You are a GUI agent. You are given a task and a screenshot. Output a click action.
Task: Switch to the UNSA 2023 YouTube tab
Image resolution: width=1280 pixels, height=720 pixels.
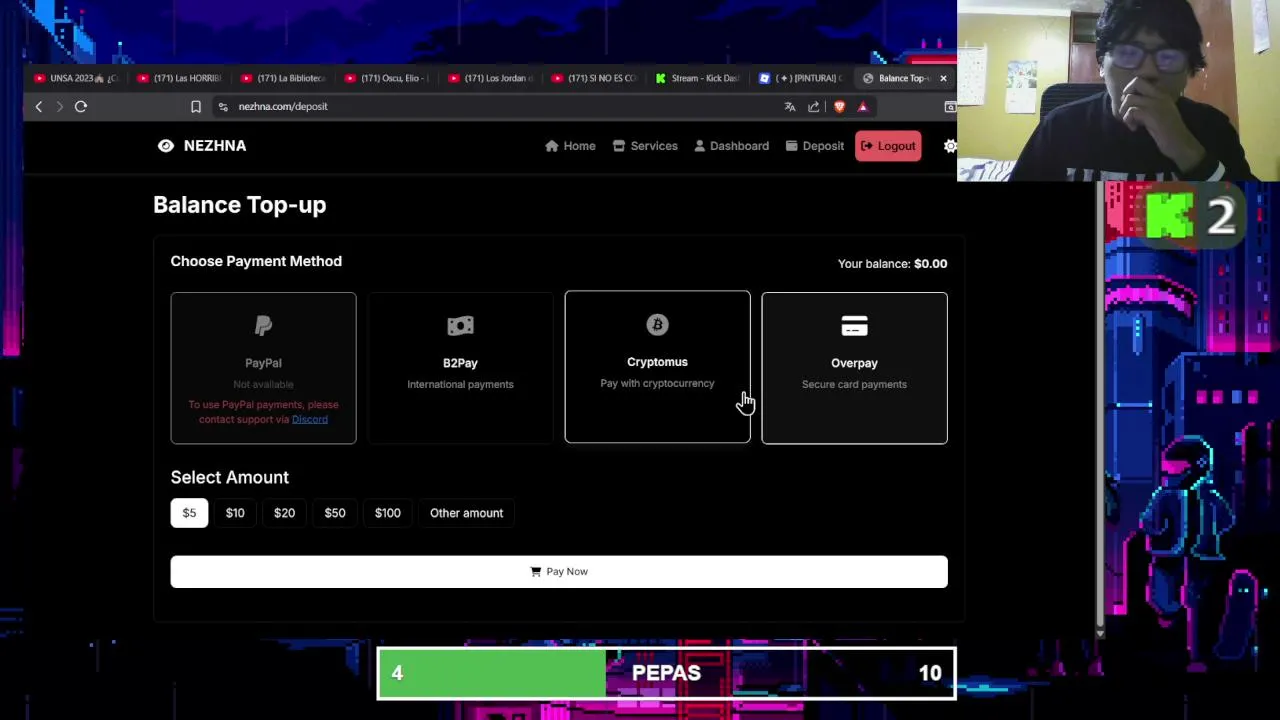pyautogui.click(x=76, y=78)
